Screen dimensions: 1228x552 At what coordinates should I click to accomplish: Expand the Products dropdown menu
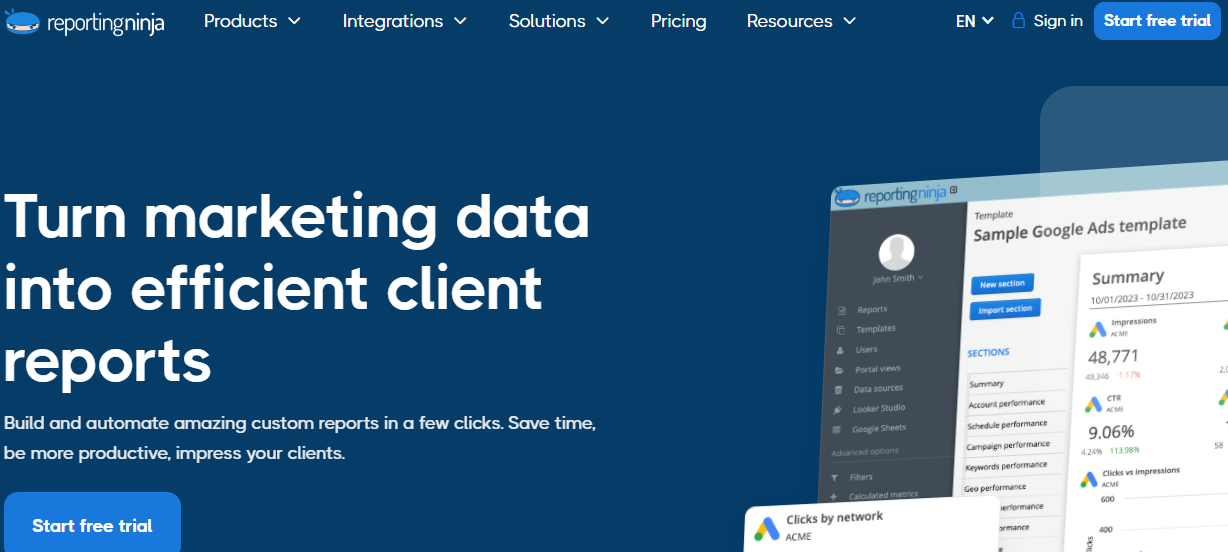(252, 21)
